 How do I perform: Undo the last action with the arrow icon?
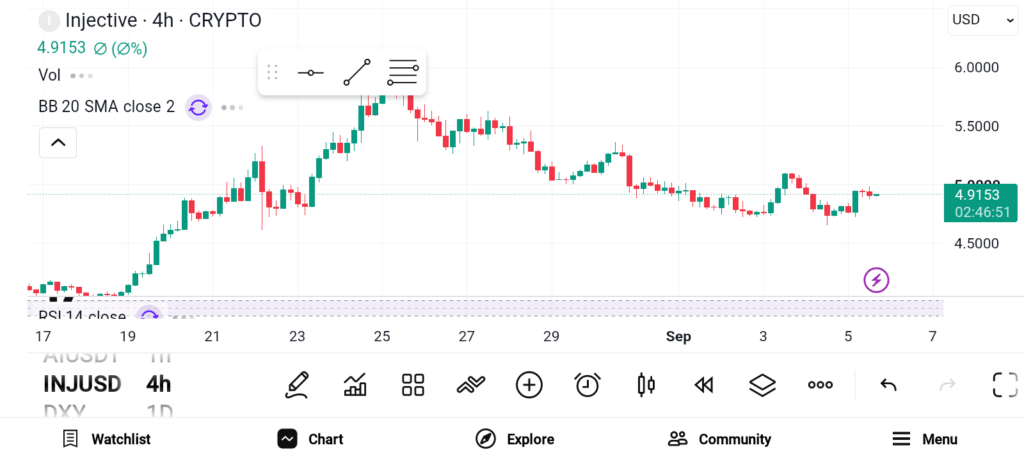888,385
